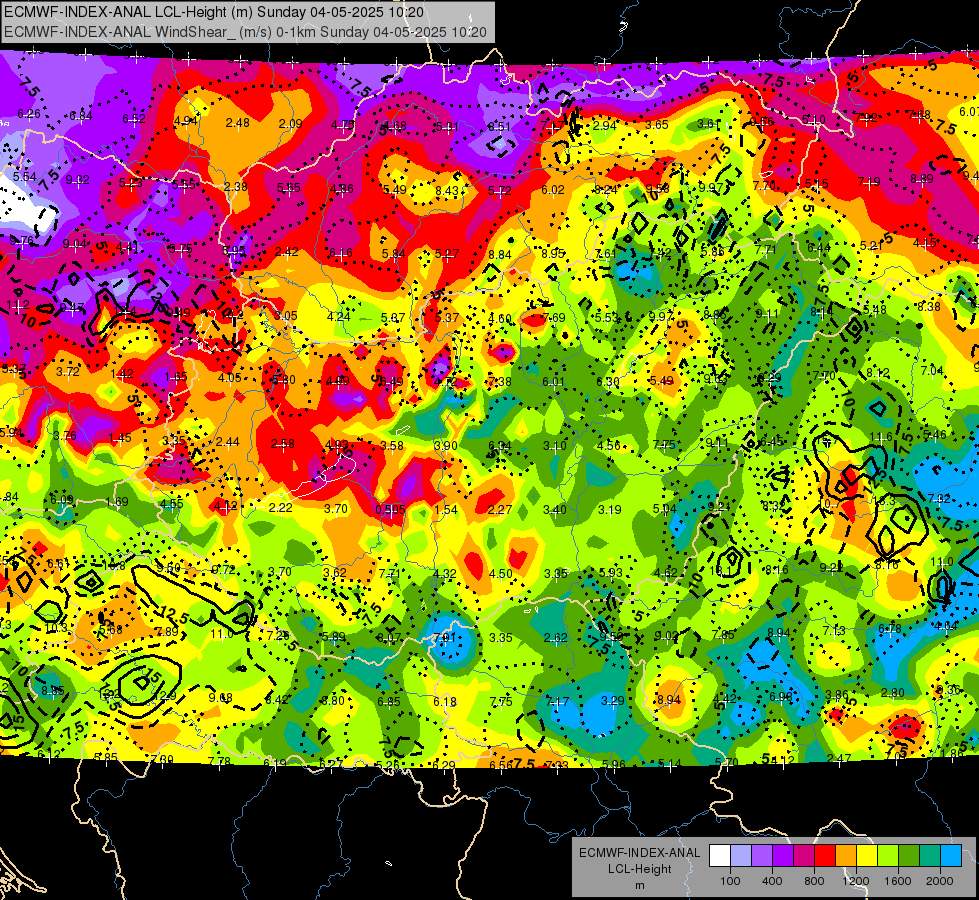
Task: Click the wind shear value '2.62'
Action: (556, 638)
